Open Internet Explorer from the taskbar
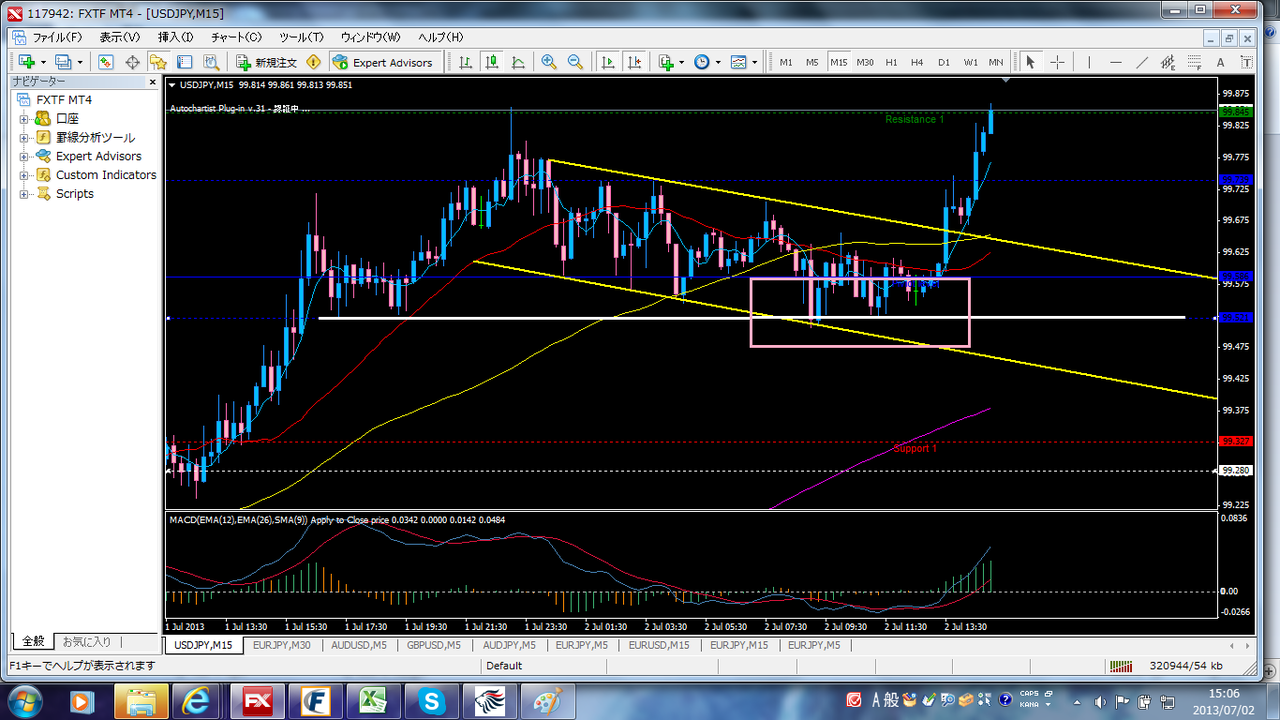The height and width of the screenshot is (720, 1280). click(194, 700)
